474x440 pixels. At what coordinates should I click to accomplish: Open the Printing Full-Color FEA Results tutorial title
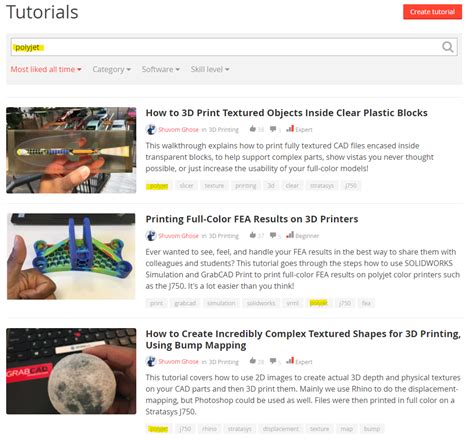click(252, 219)
